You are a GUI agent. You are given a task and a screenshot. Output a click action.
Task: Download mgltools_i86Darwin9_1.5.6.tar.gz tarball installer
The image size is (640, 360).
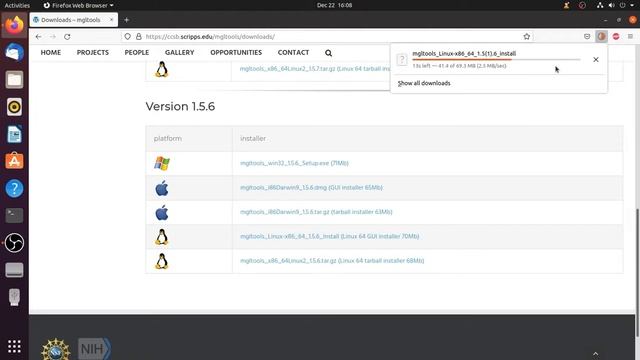pyautogui.click(x=316, y=212)
